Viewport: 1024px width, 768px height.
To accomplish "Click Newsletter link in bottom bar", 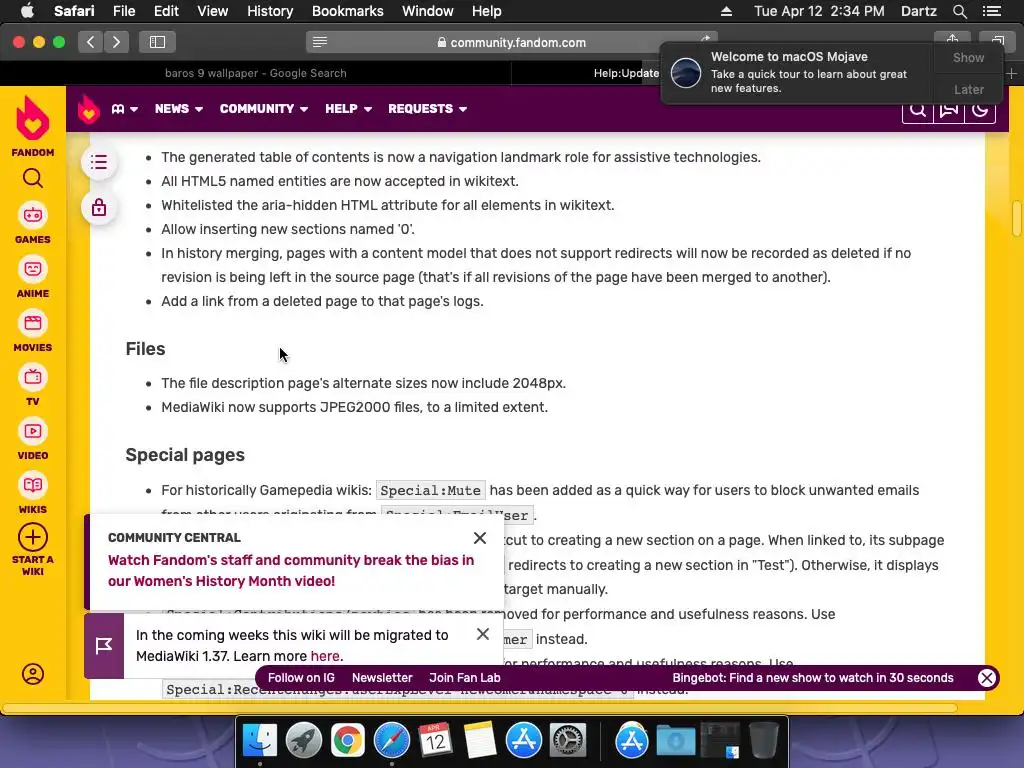I will pyautogui.click(x=382, y=678).
